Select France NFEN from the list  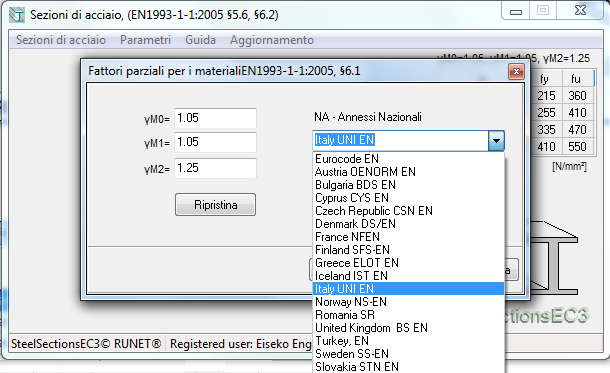pos(408,236)
